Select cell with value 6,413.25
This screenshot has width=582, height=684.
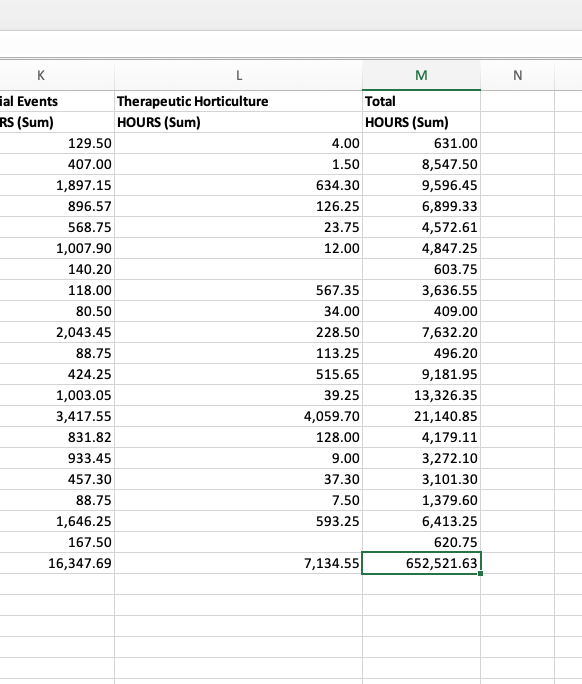point(421,521)
